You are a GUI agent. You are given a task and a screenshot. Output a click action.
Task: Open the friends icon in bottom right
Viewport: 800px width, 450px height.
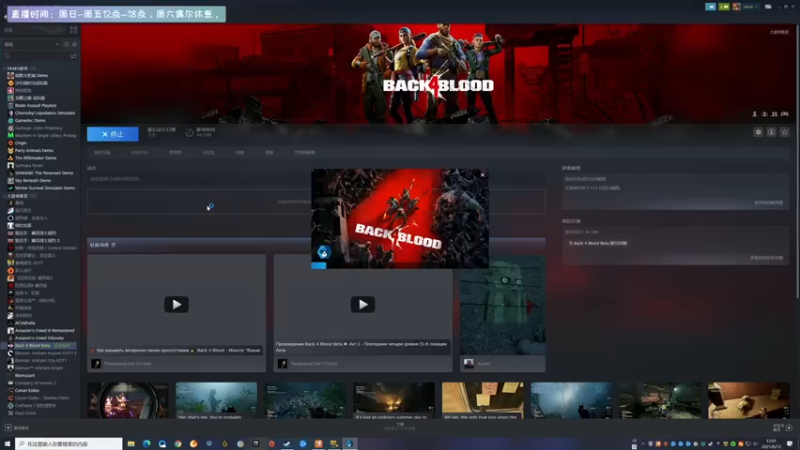tap(789, 428)
